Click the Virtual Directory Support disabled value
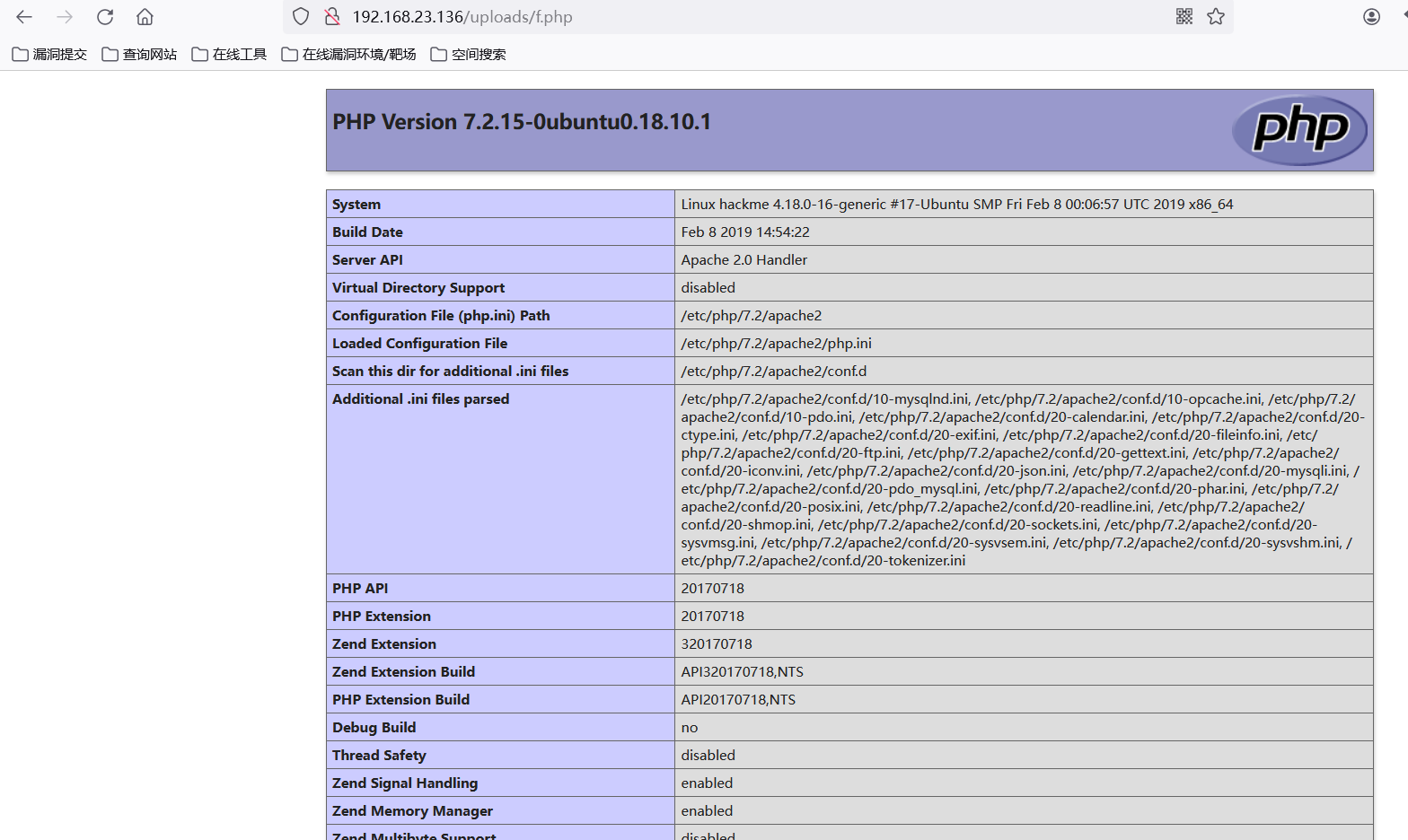 (708, 288)
